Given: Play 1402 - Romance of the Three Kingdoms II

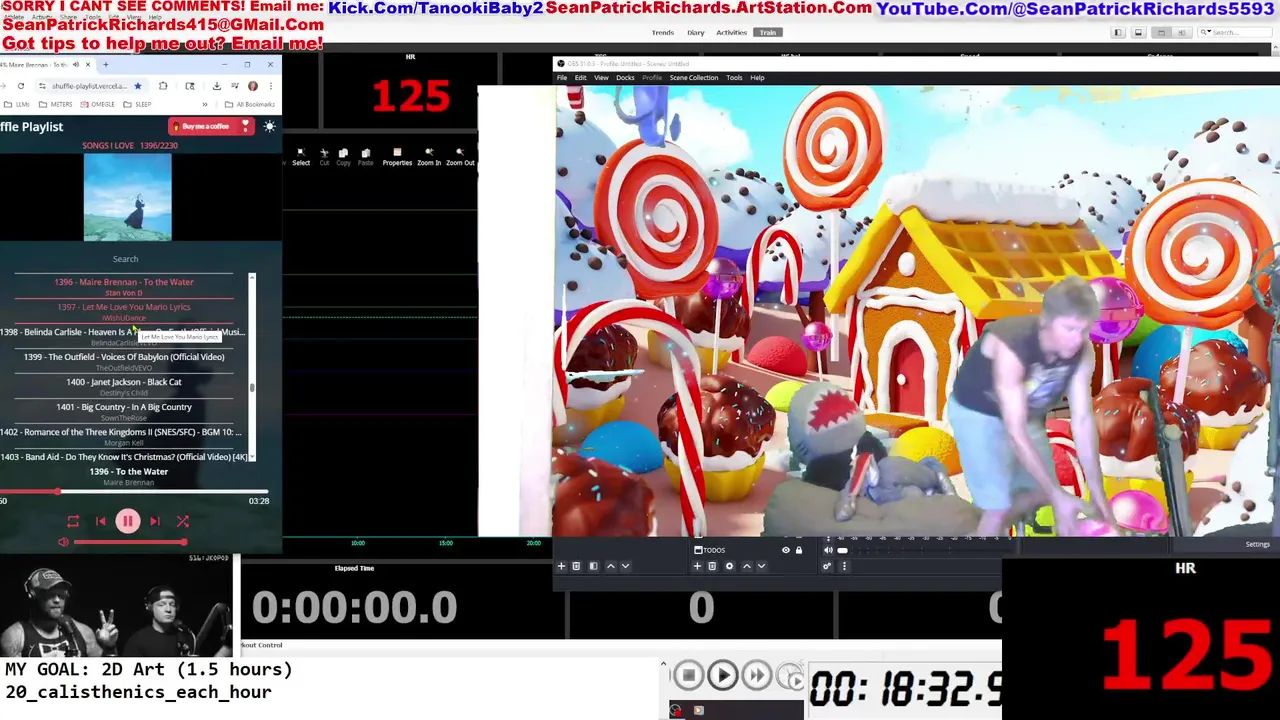Looking at the screenshot, I should 122,436.
